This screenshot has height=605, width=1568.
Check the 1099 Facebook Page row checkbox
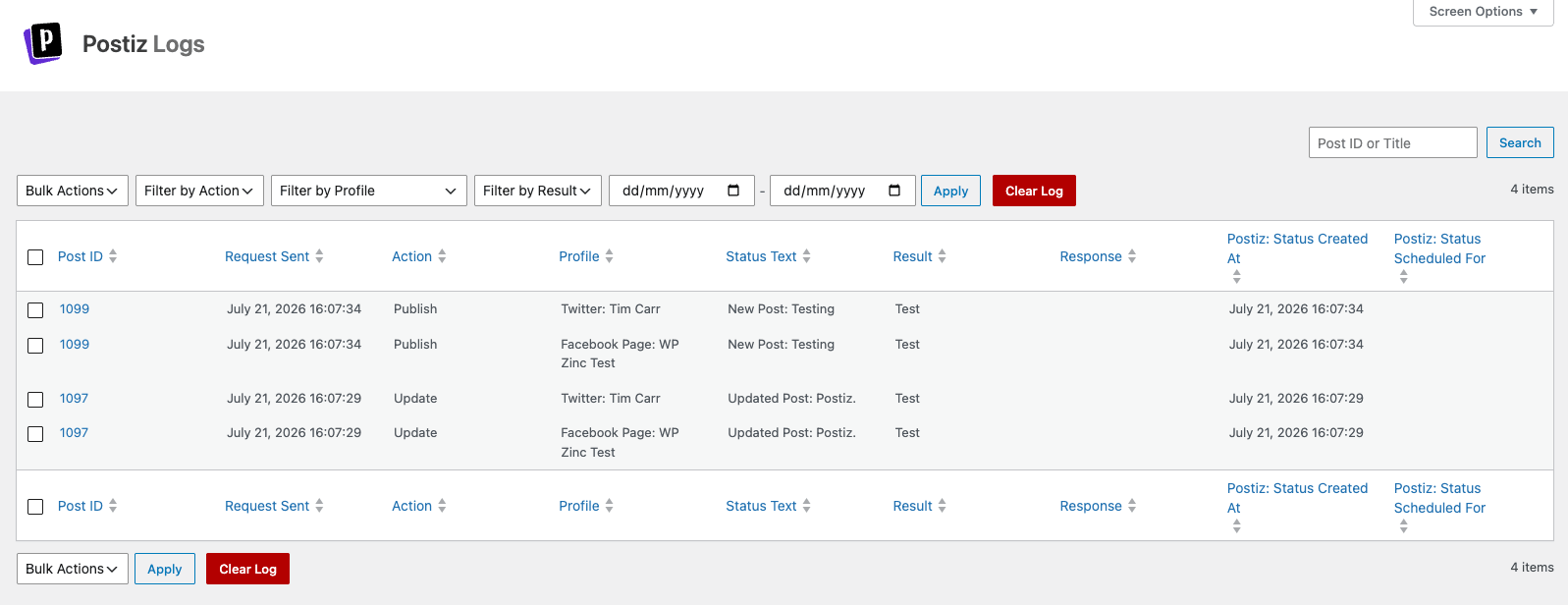point(35,346)
